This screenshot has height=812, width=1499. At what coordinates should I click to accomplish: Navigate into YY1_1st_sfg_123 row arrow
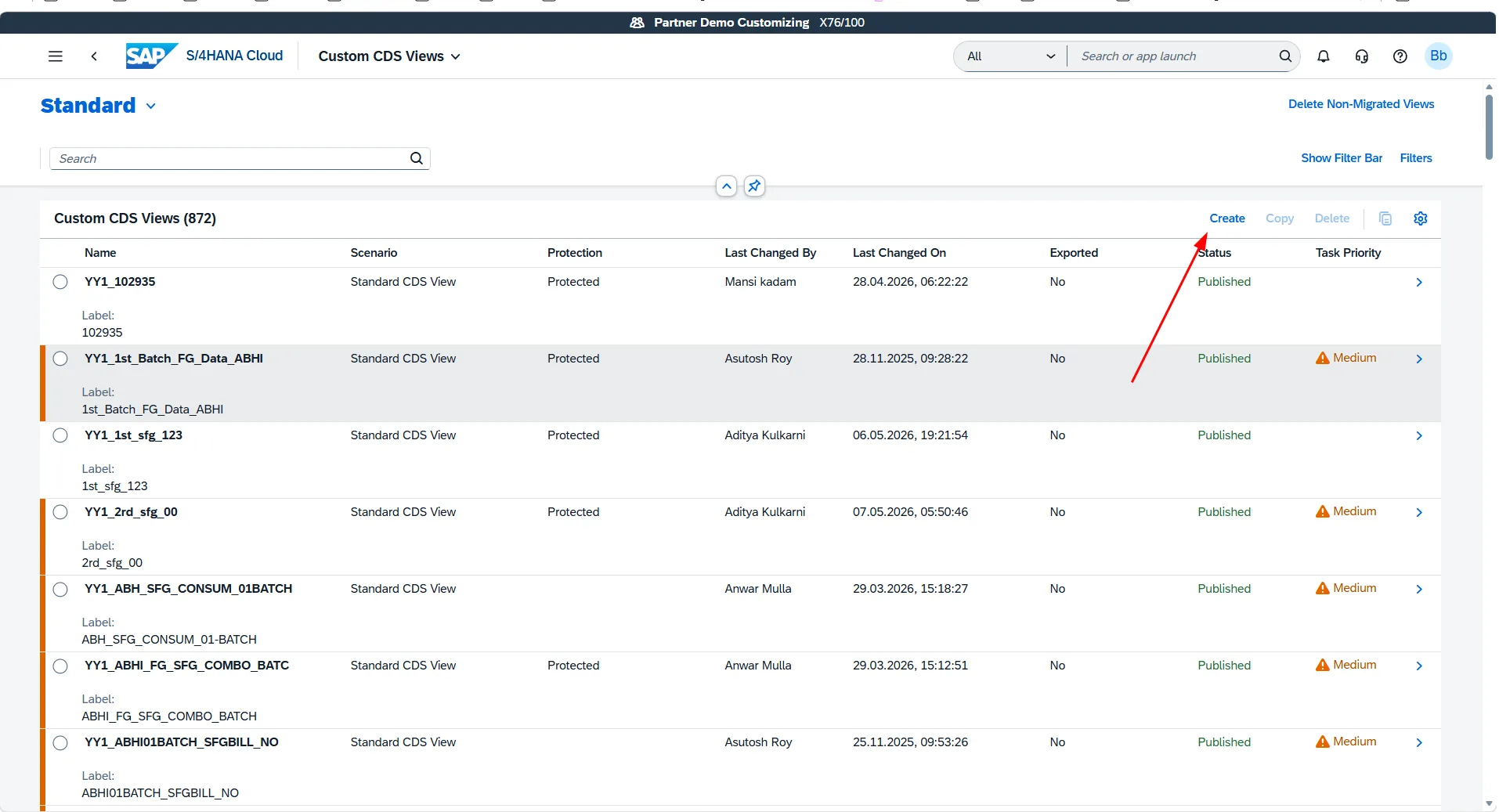tap(1419, 436)
